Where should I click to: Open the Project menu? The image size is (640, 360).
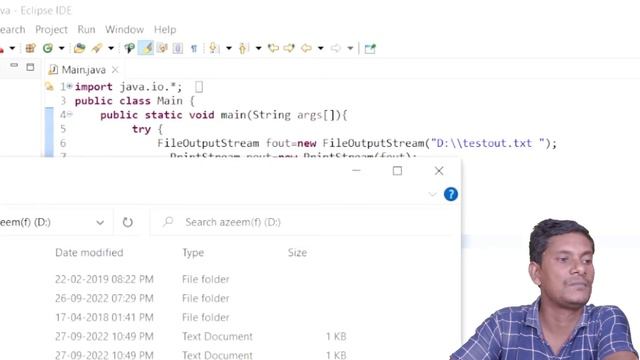(x=51, y=30)
